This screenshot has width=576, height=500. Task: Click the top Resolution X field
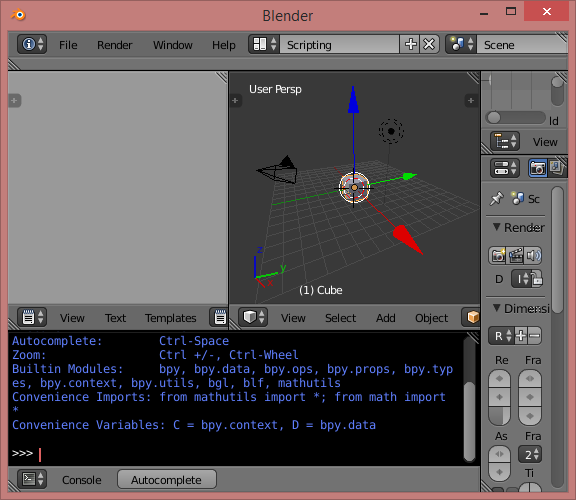pyautogui.click(x=499, y=379)
